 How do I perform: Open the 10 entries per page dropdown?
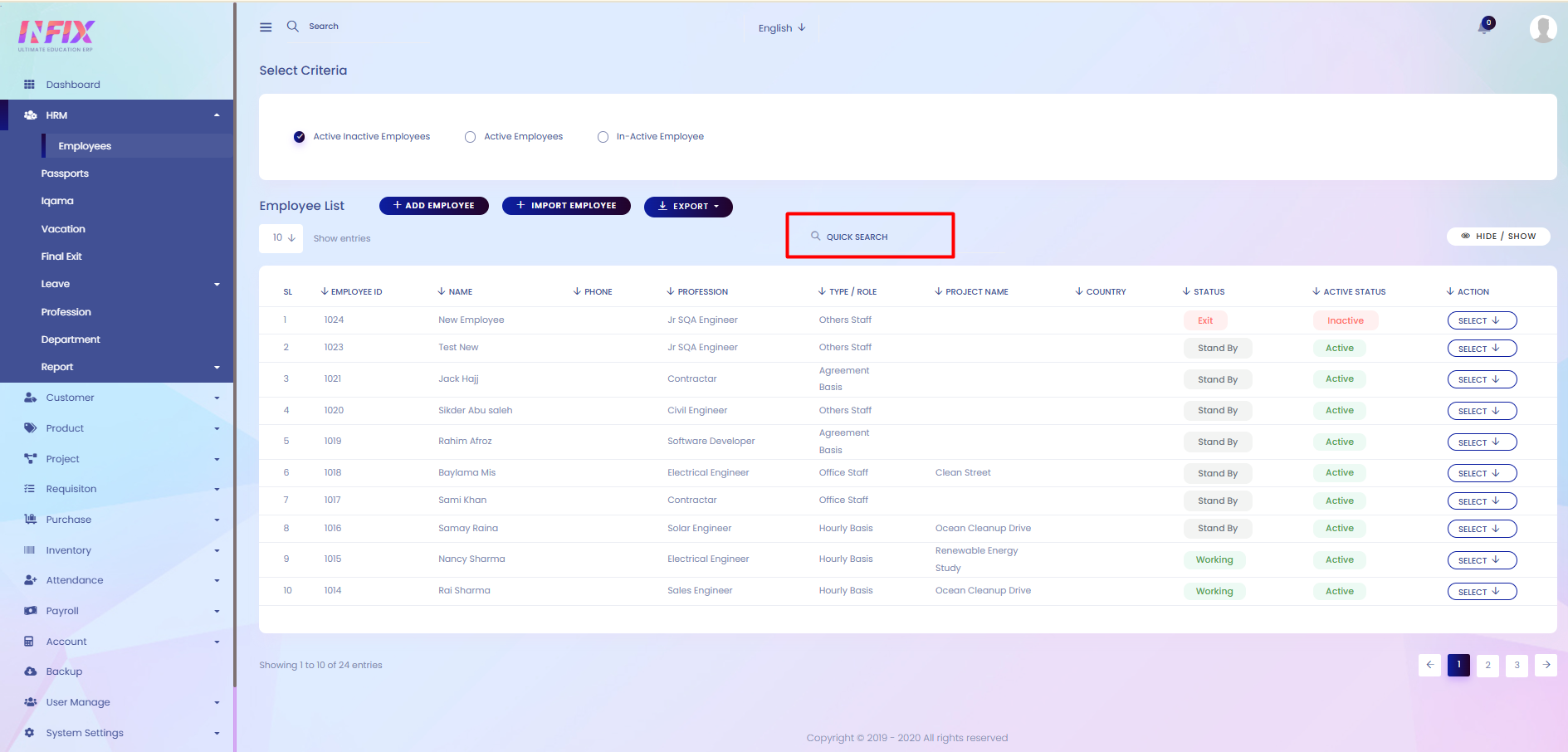282,238
